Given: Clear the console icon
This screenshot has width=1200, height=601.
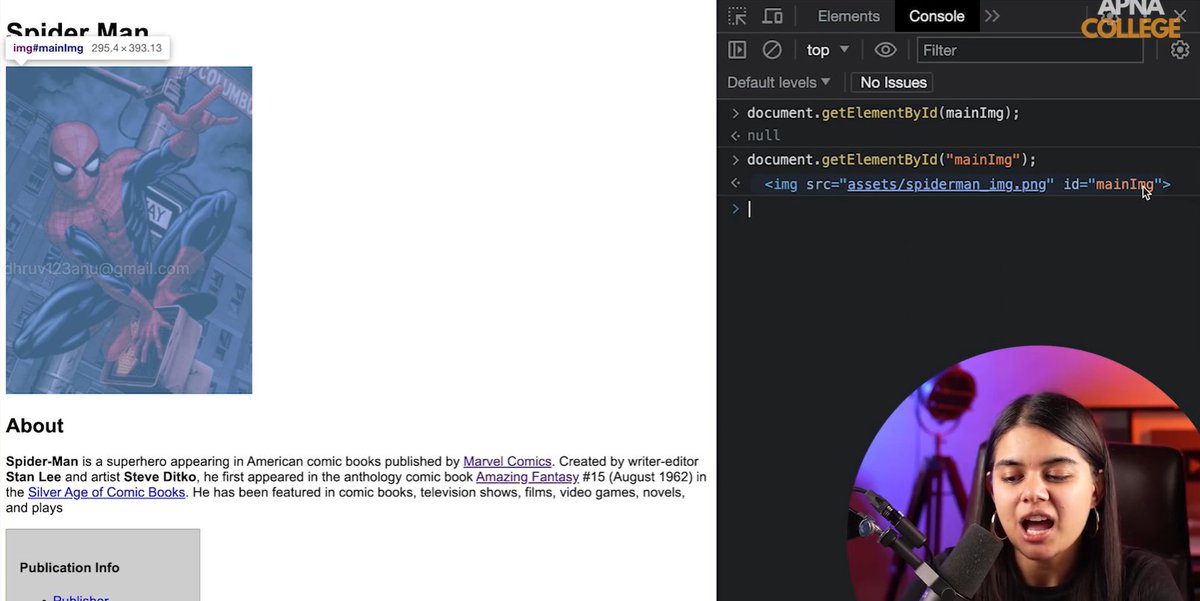Looking at the screenshot, I should tap(772, 50).
